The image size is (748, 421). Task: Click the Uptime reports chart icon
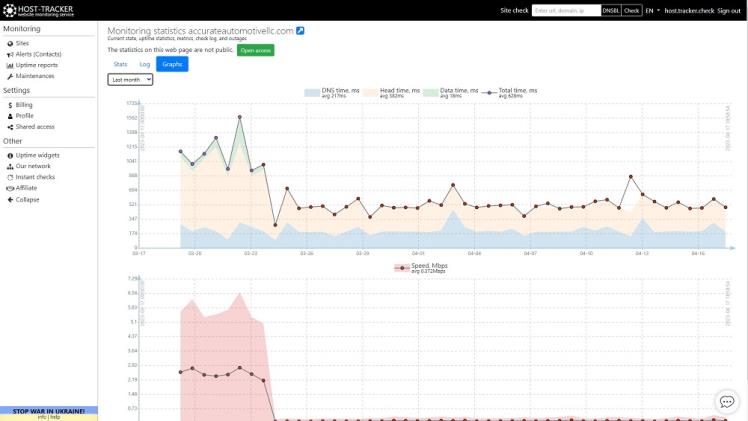click(x=10, y=65)
